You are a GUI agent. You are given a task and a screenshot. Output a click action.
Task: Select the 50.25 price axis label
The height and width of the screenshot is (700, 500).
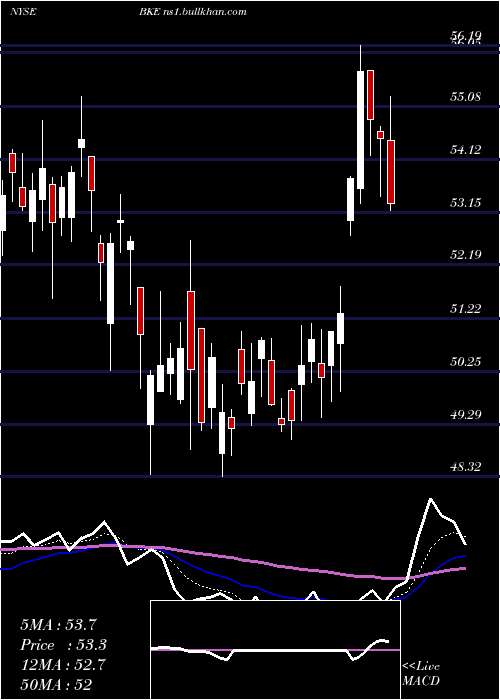(466, 361)
